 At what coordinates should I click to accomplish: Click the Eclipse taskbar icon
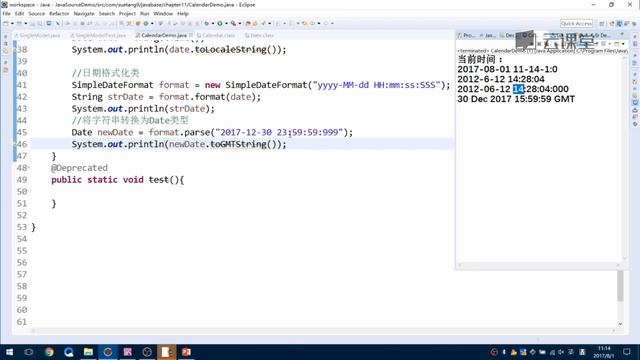coord(108,352)
